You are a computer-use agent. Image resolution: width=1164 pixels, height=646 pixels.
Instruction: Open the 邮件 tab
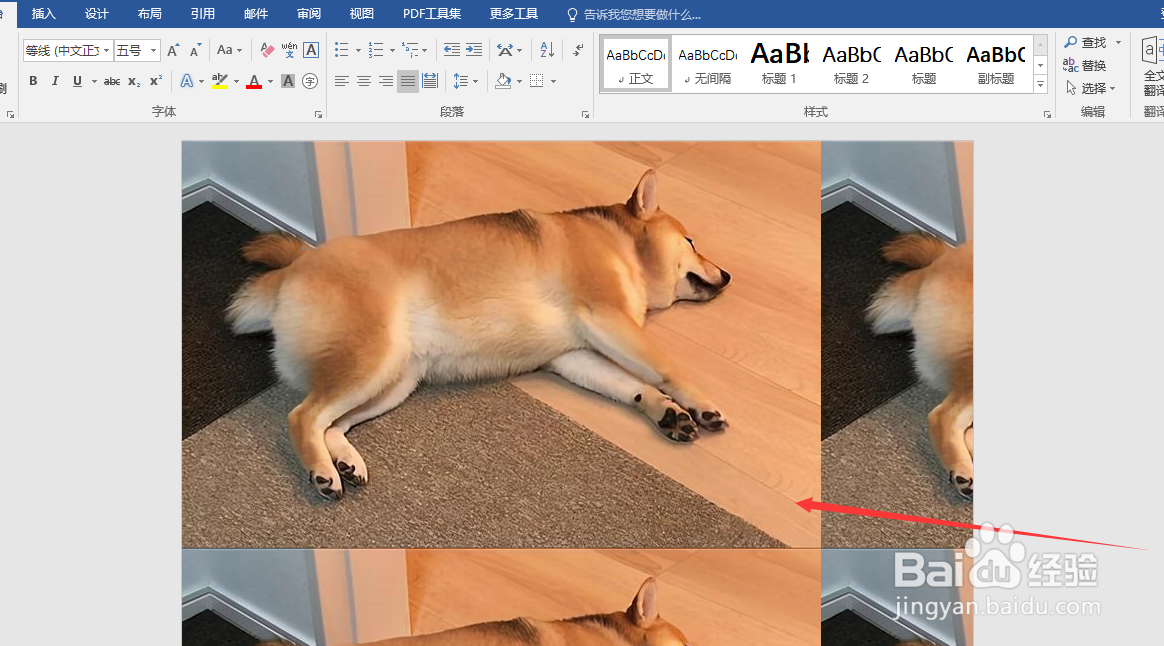[256, 14]
